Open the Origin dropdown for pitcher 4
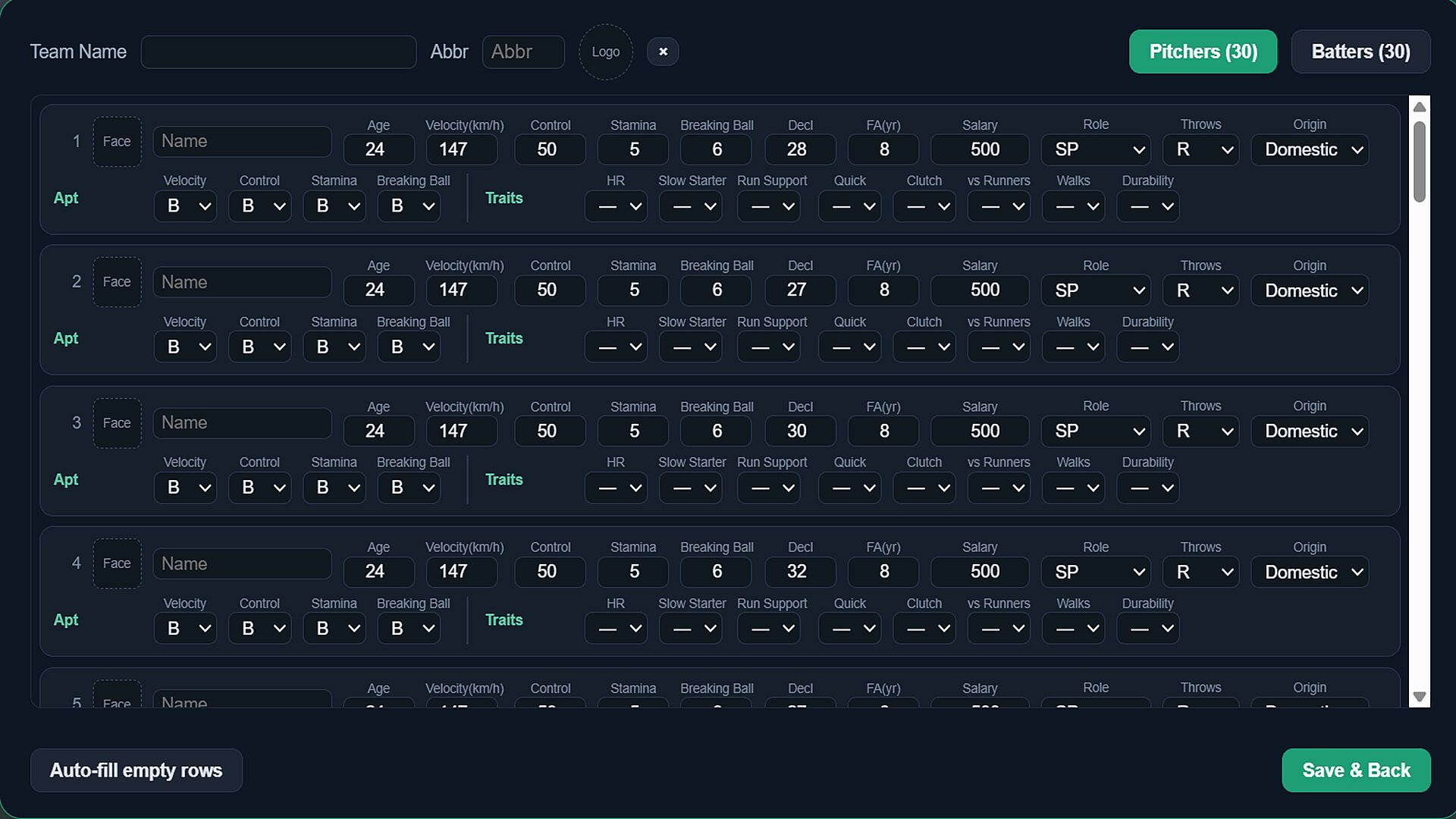1456x819 pixels. pos(1310,572)
